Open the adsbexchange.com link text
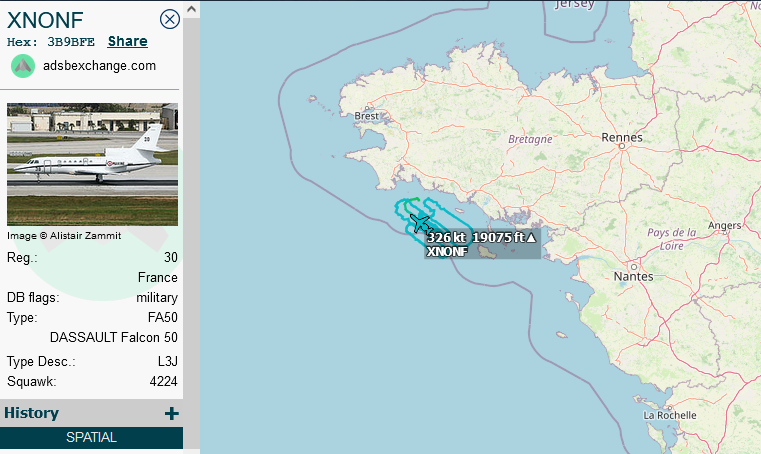Screen dimensions: 761x454 coord(99,66)
